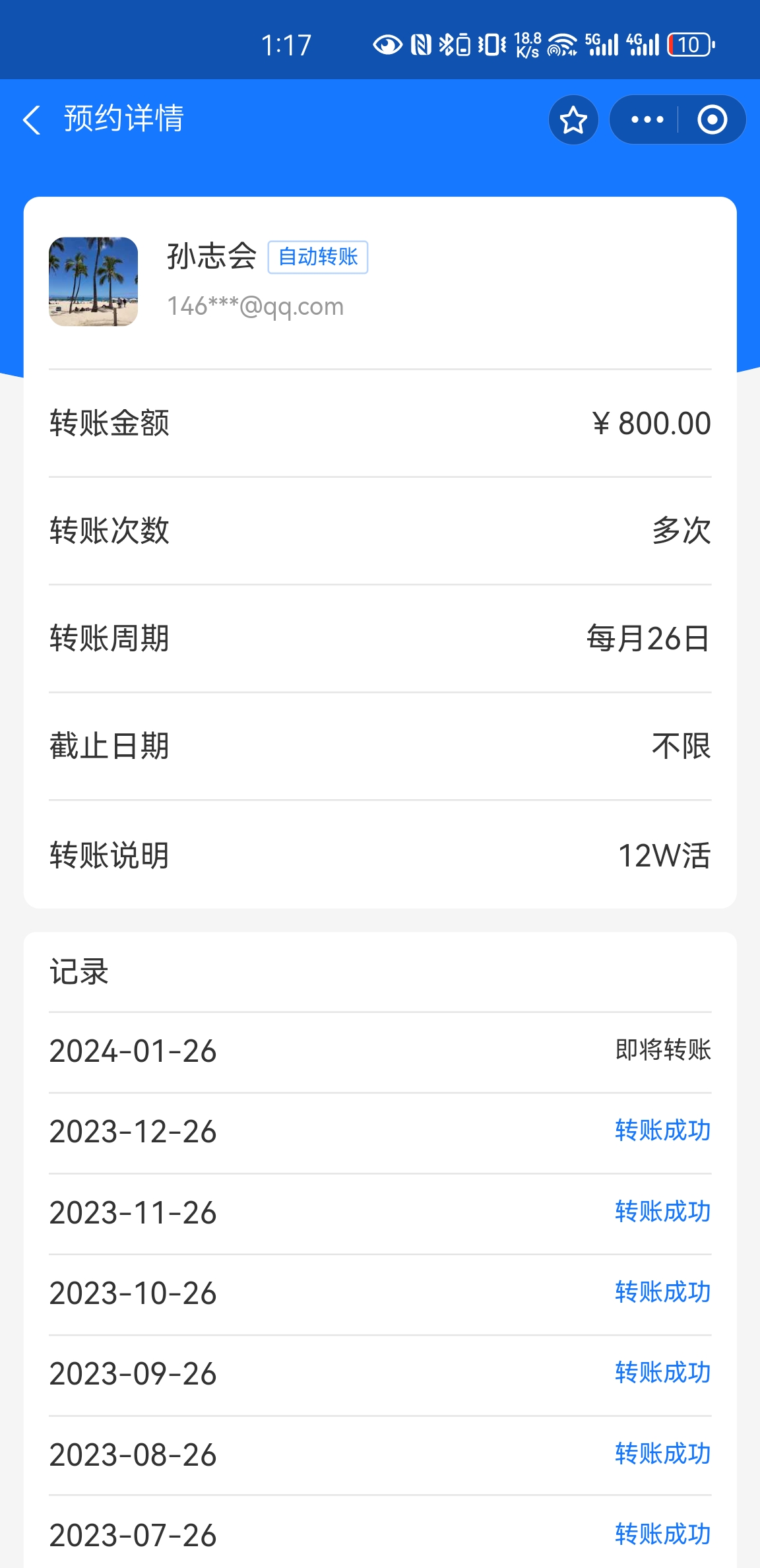Screen dimensions: 760x1568
Task: Favorite this page with star icon
Action: [573, 120]
